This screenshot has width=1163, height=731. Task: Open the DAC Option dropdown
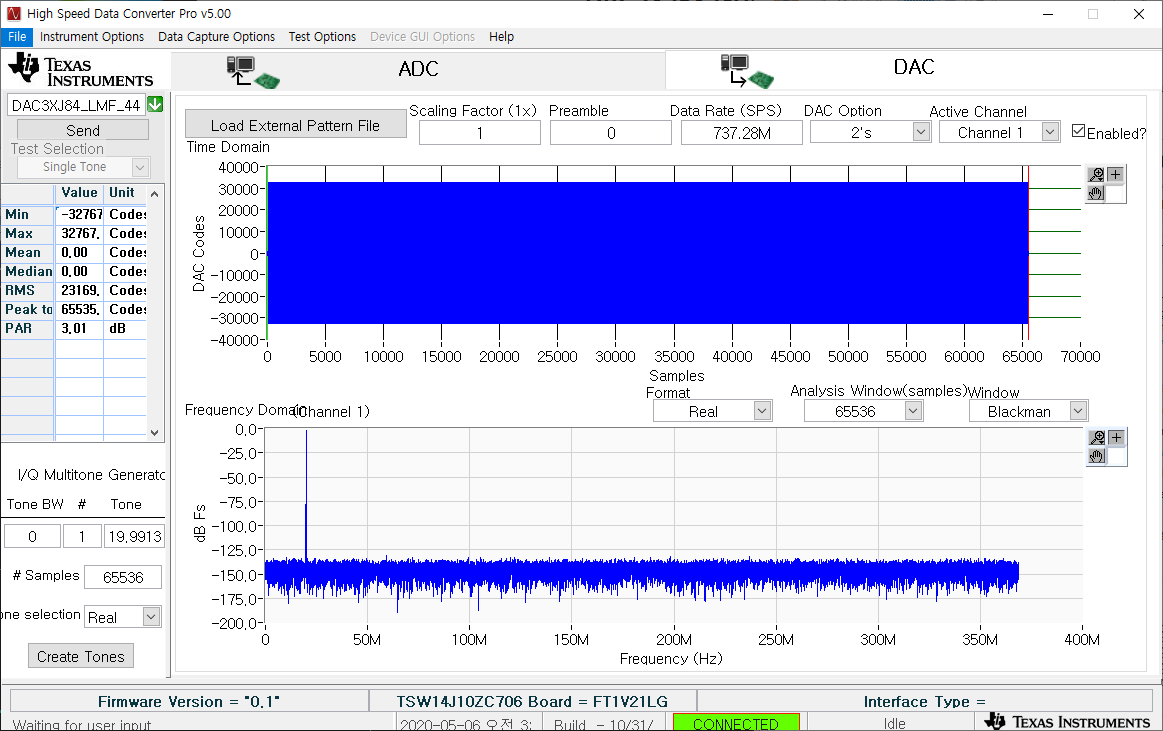920,133
